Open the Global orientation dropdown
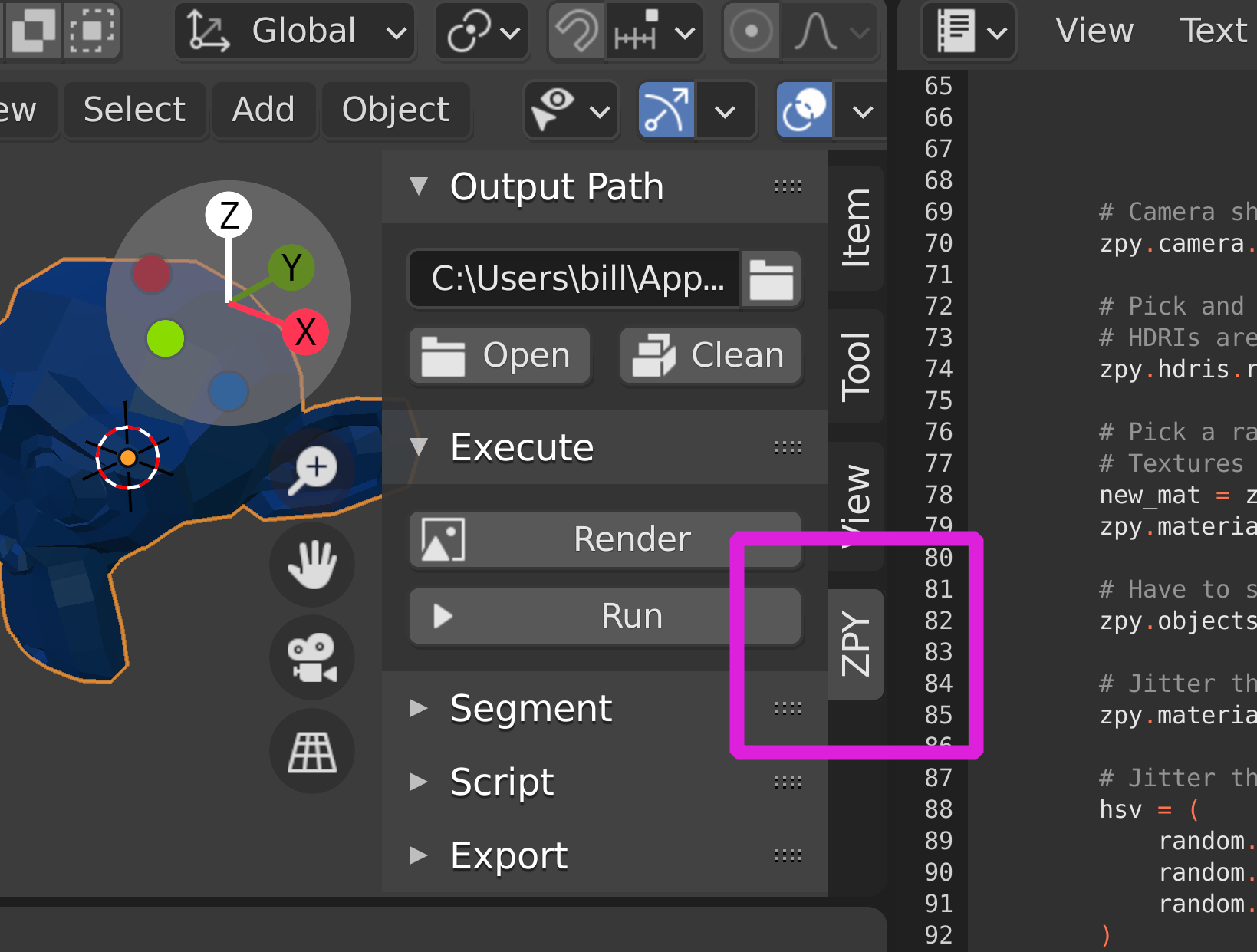 pos(295,31)
